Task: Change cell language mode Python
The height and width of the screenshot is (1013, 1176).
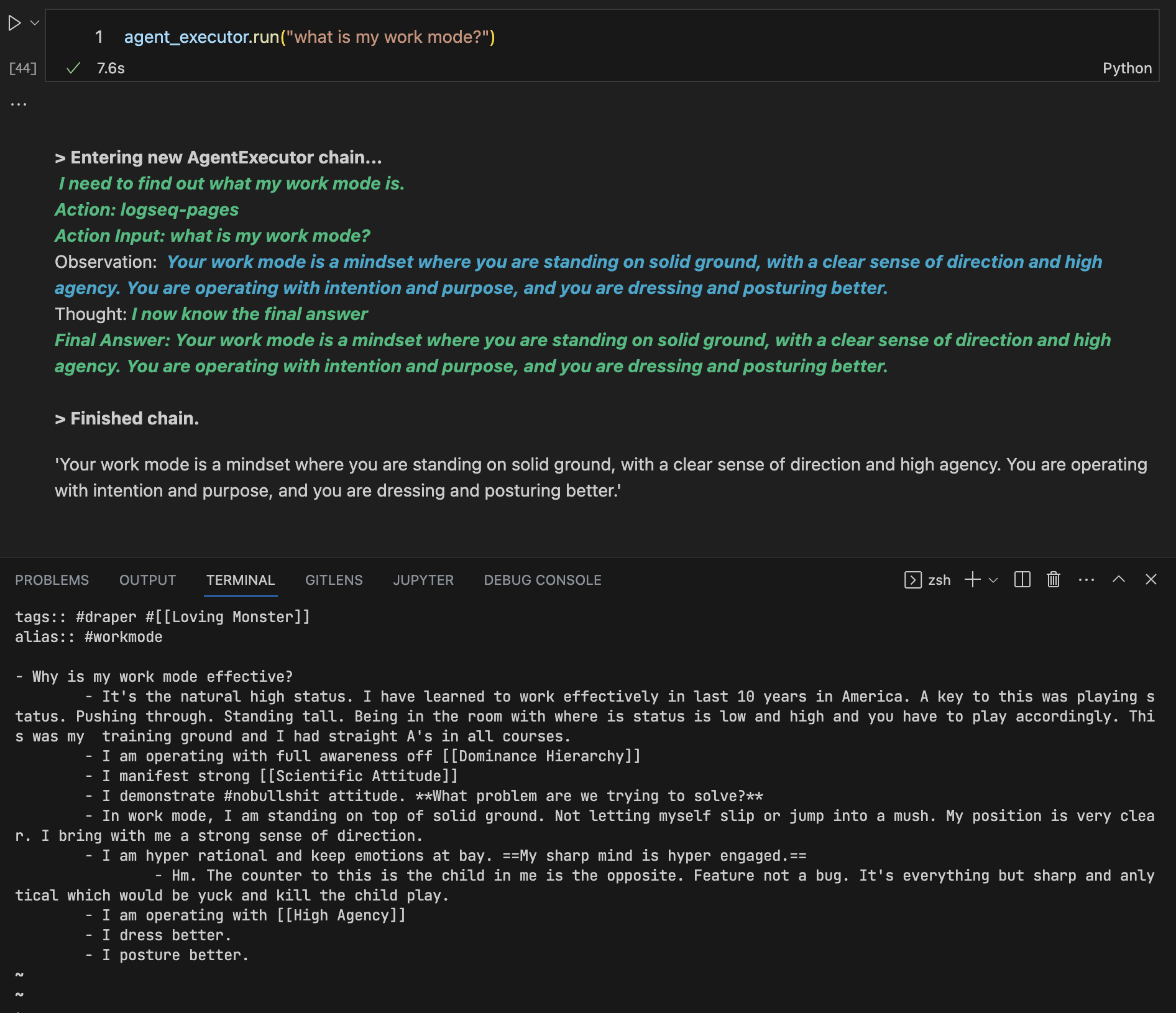Action: [x=1126, y=68]
